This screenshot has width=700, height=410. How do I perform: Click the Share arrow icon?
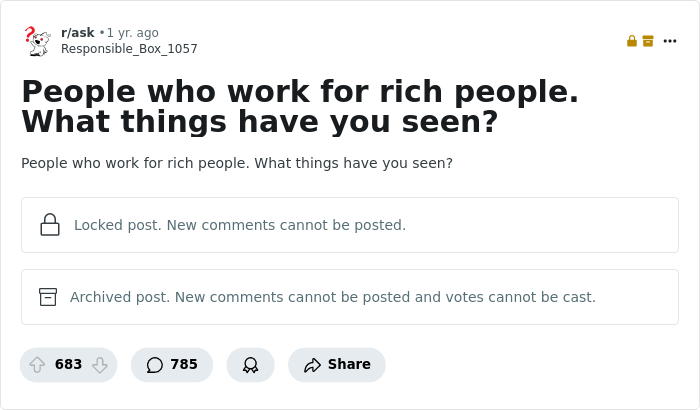[x=312, y=365]
